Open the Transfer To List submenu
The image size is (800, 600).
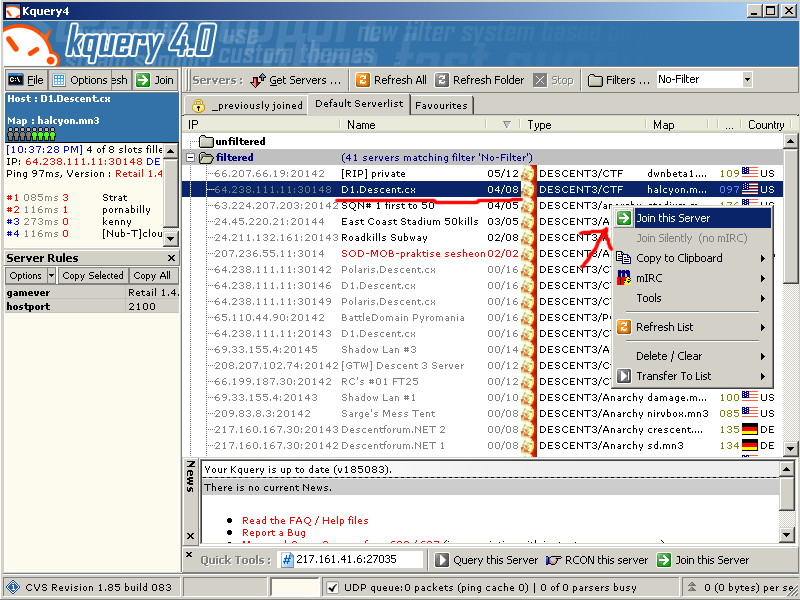(x=692, y=376)
